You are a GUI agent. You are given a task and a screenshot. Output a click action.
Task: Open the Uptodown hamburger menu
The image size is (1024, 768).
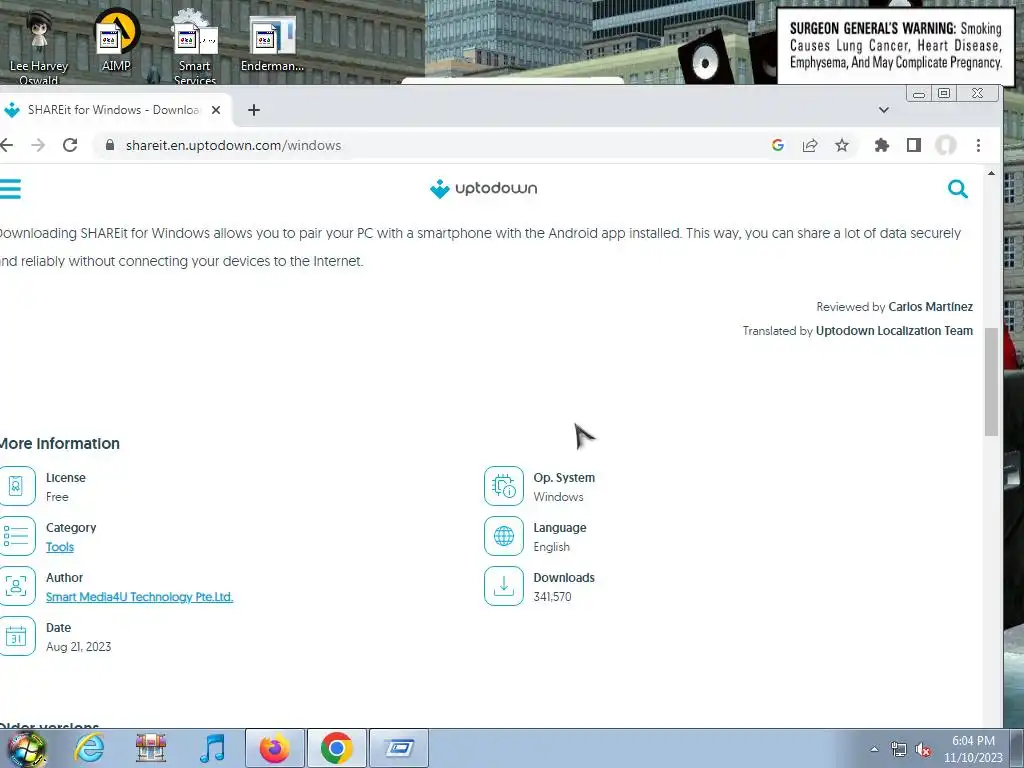10,189
